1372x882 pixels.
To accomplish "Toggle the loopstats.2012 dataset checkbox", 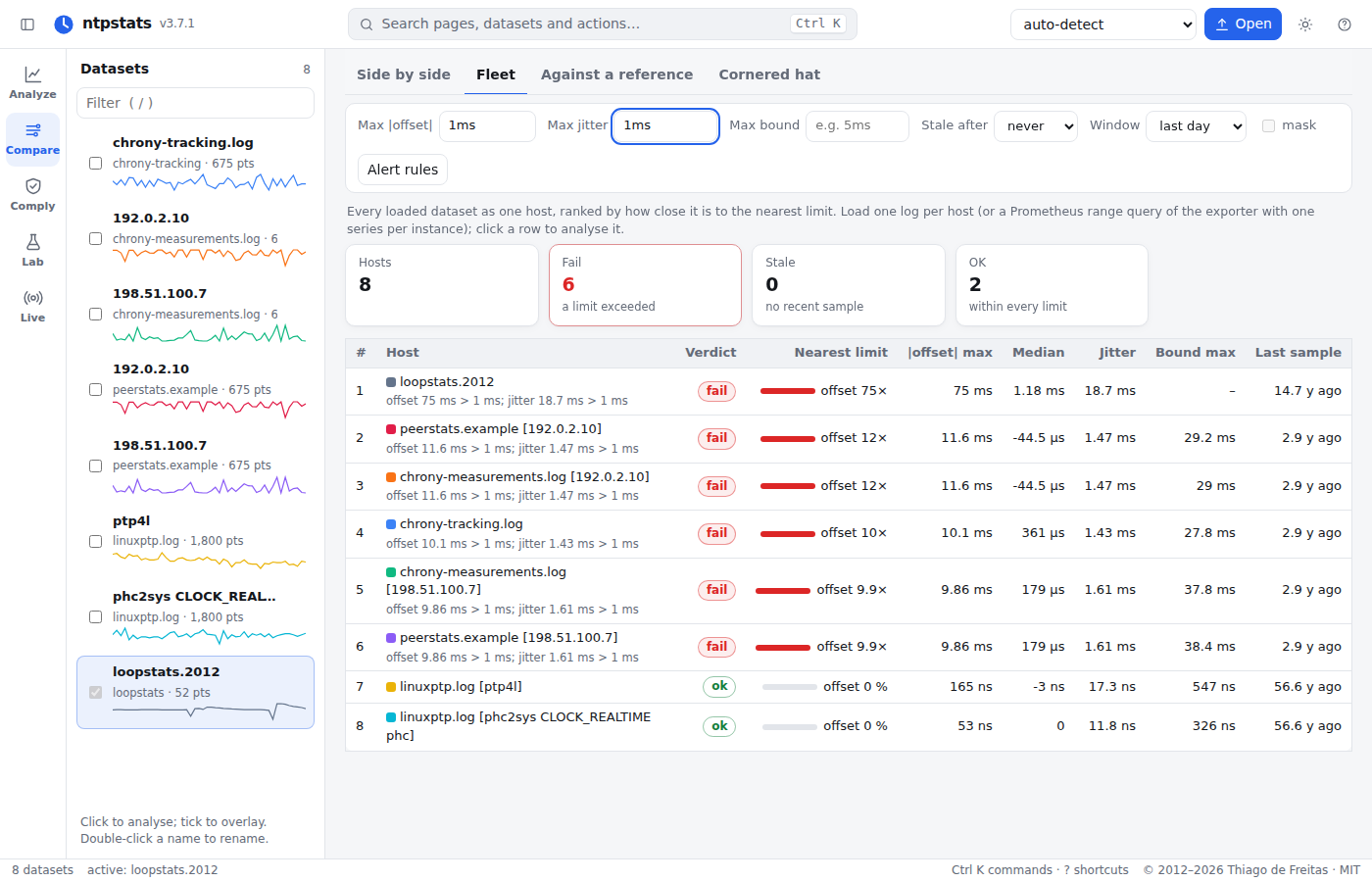I will [95, 693].
